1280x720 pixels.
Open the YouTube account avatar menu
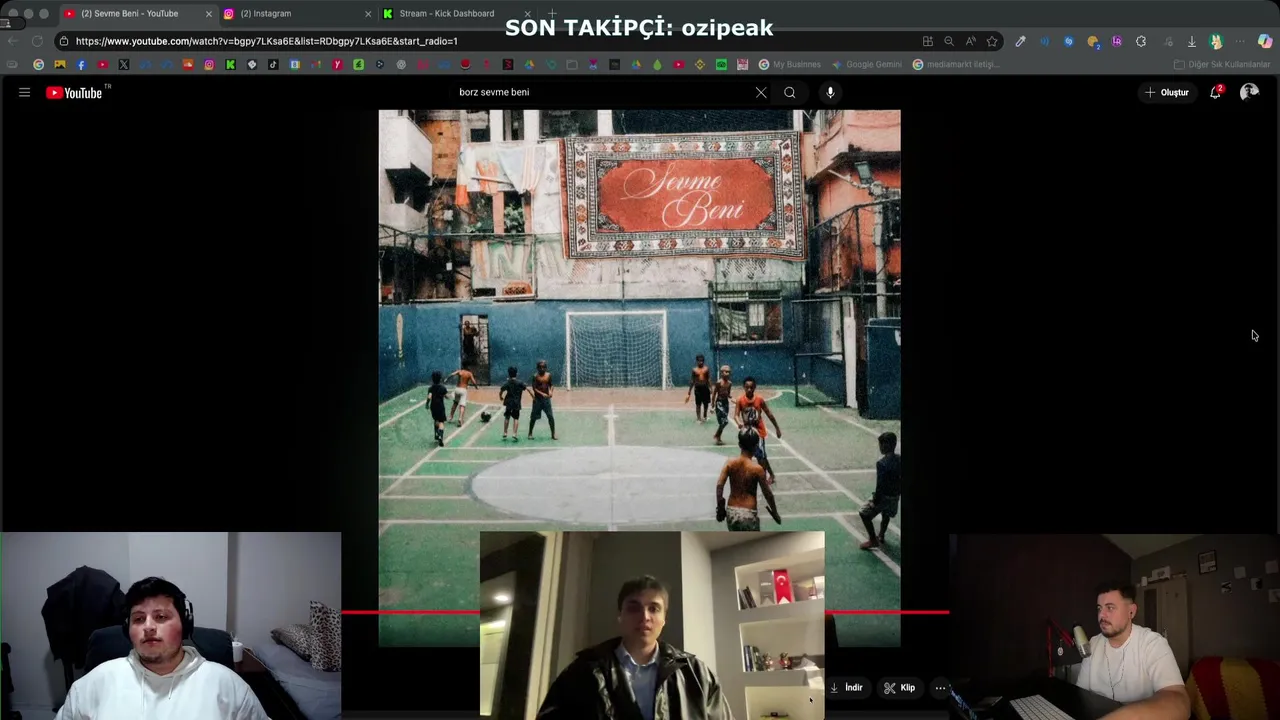(x=1249, y=92)
